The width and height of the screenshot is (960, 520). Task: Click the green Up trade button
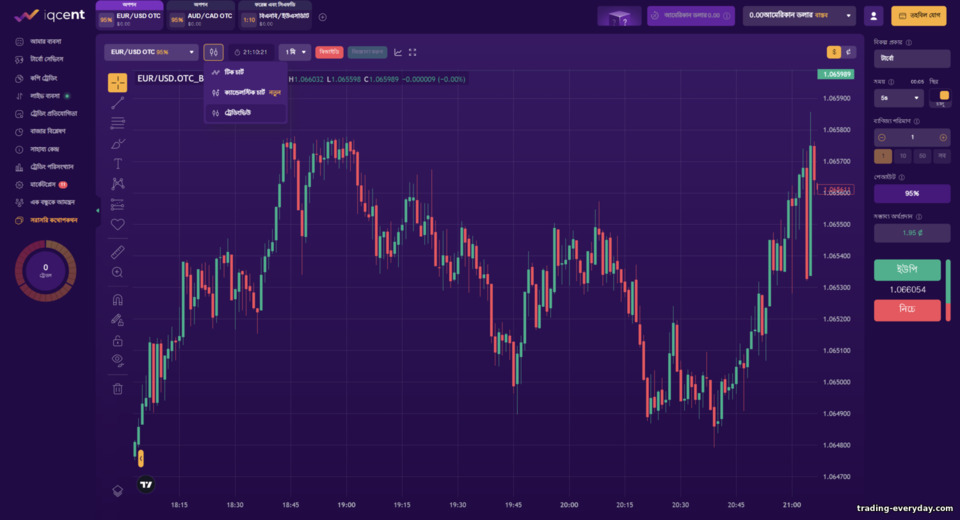[907, 269]
